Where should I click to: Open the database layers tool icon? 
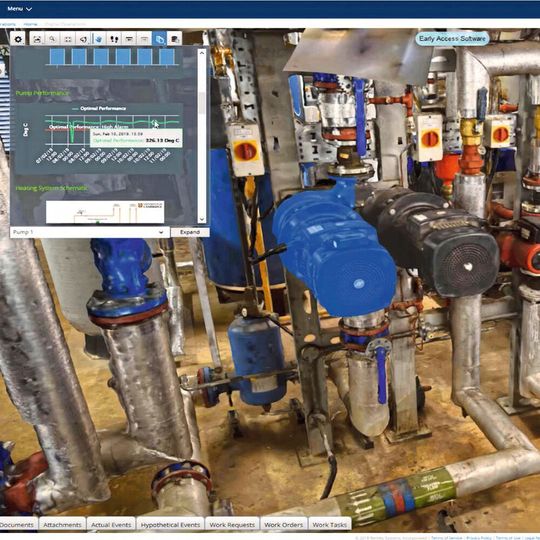click(175, 39)
